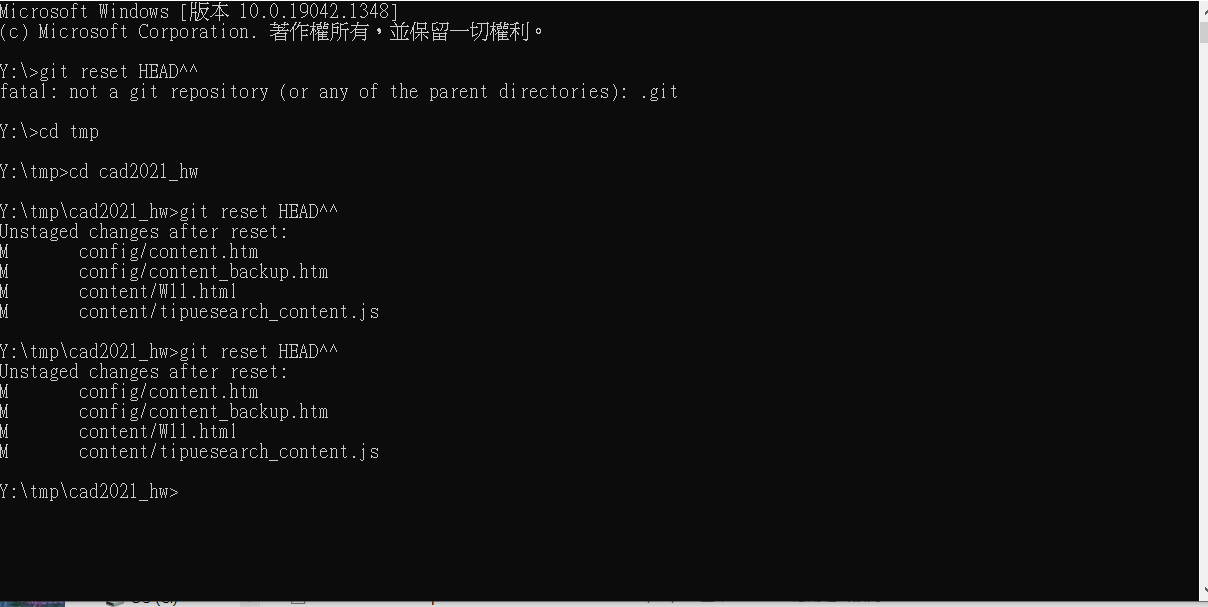Screen dimensions: 1208x607
Task: Click the second content/W11.html entry
Action: (158, 432)
